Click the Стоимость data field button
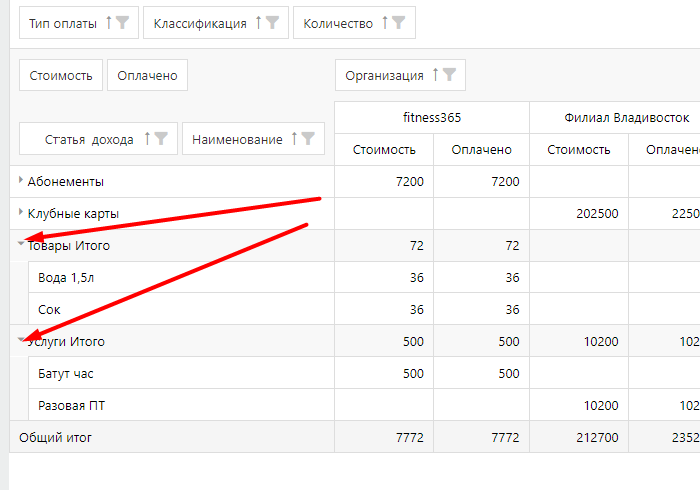This screenshot has width=700, height=490. tap(61, 75)
